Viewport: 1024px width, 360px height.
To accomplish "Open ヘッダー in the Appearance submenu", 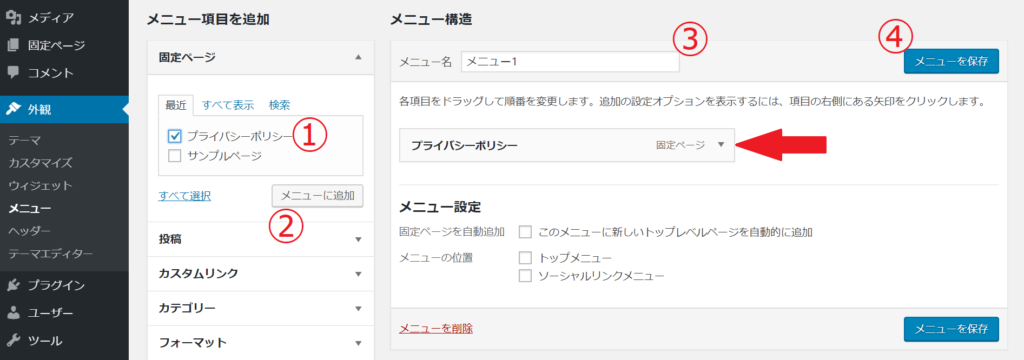I will click(29, 231).
